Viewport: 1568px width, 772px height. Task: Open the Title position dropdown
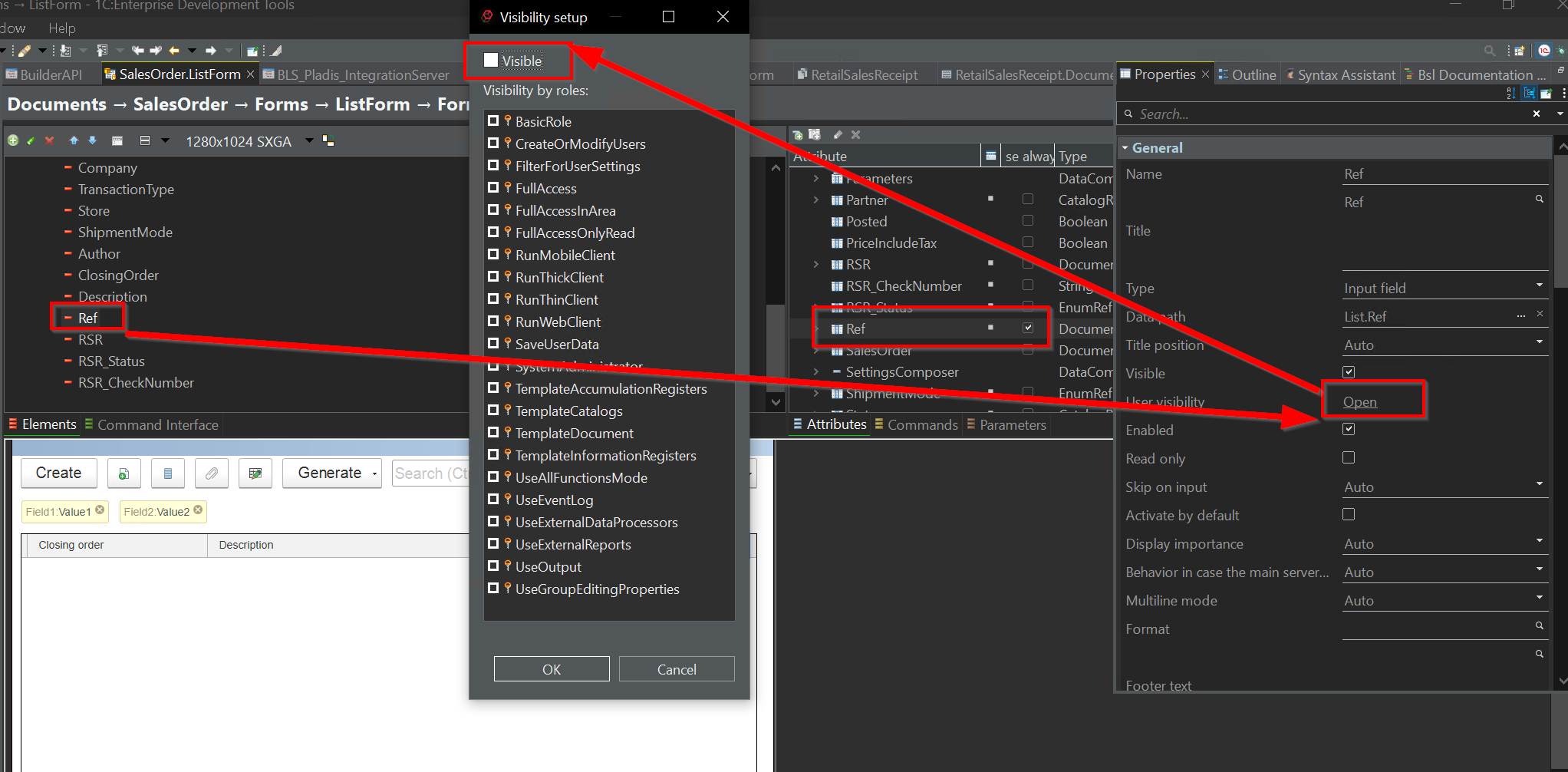1539,343
